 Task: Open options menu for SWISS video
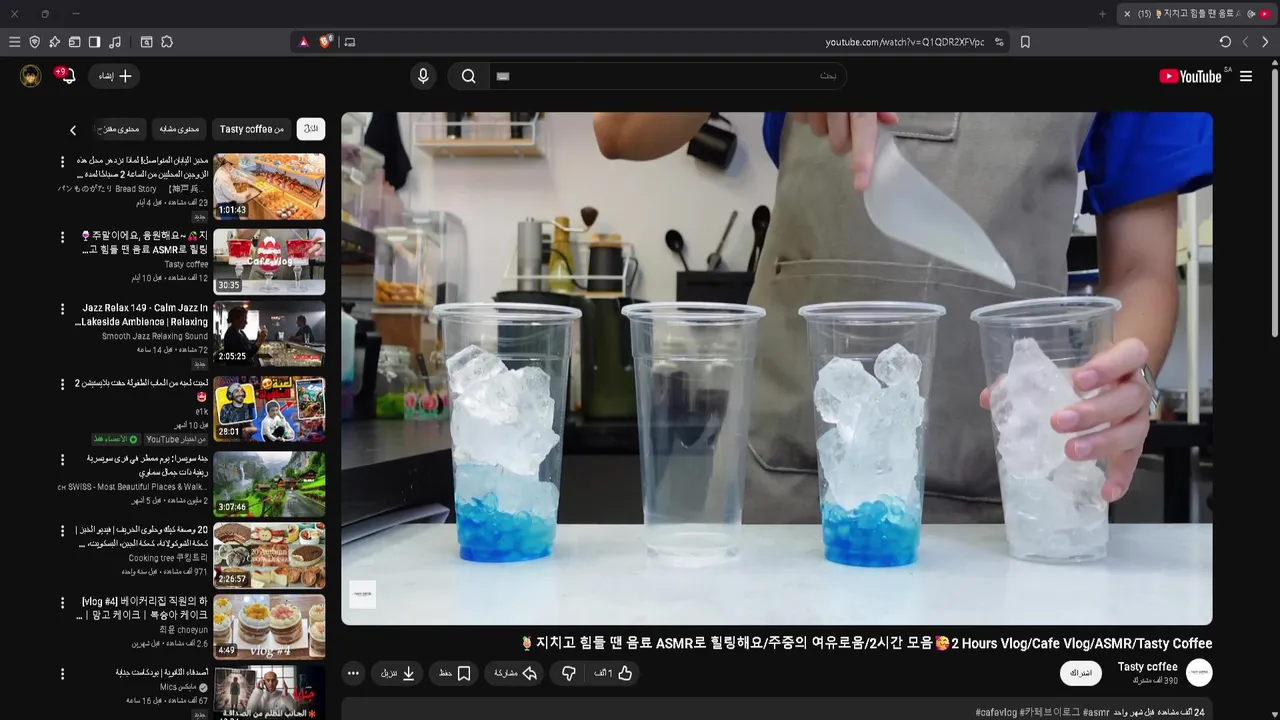coord(62,459)
